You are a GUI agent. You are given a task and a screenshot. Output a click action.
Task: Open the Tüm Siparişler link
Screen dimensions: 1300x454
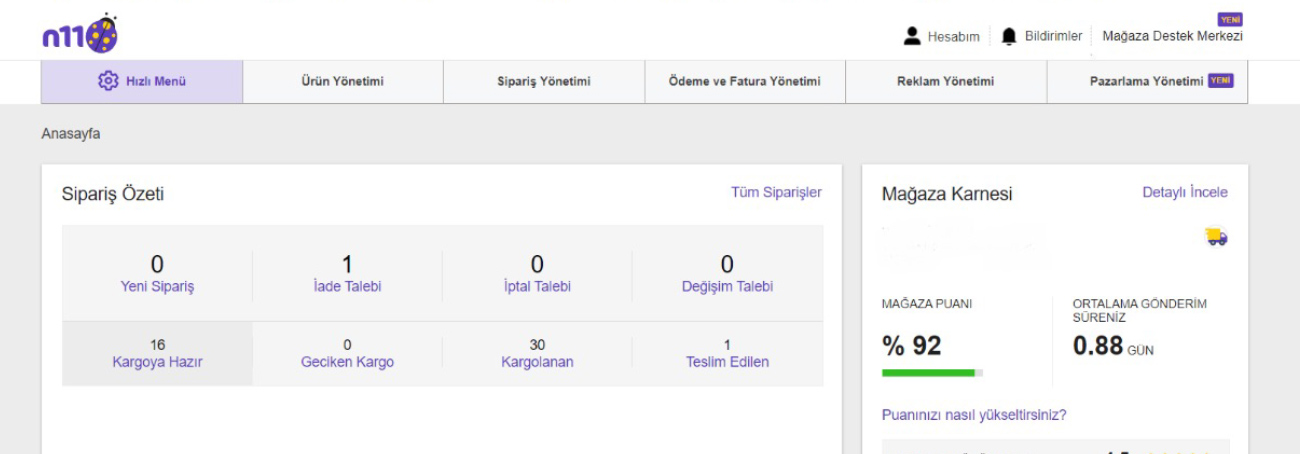pyautogui.click(x=776, y=192)
